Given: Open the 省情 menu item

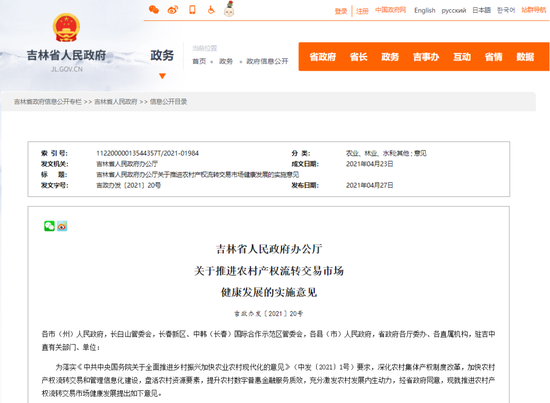Looking at the screenshot, I should point(494,57).
